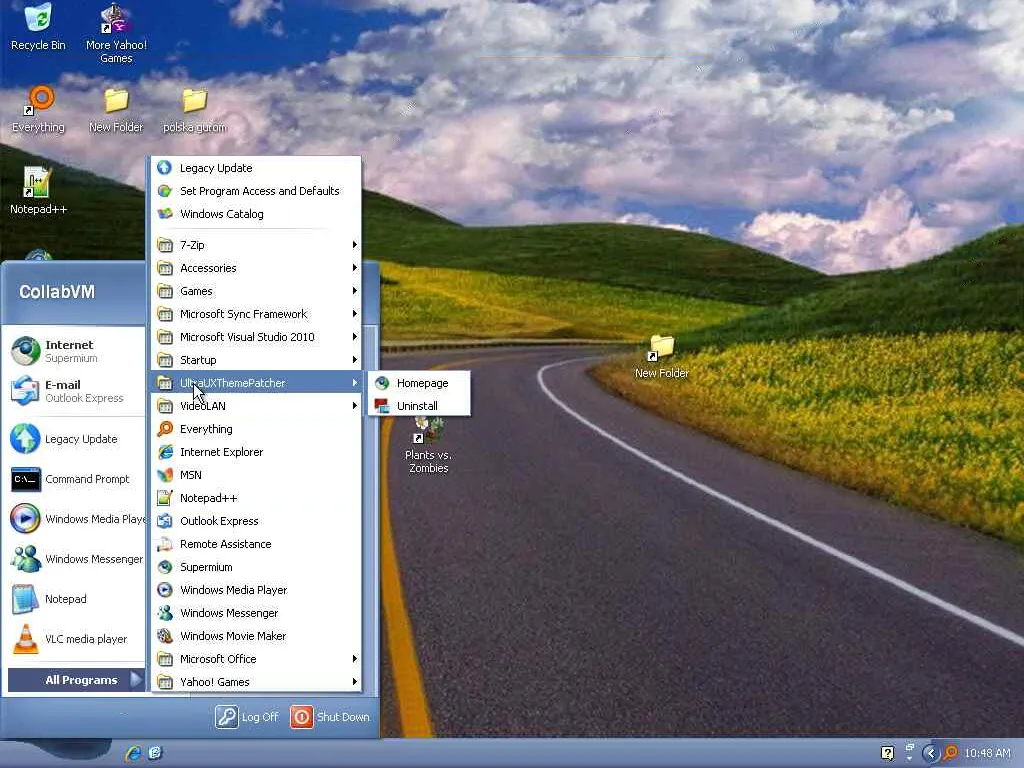Select UltraUXThemePatcher folder entry
The width and height of the screenshot is (1024, 768).
257,383
